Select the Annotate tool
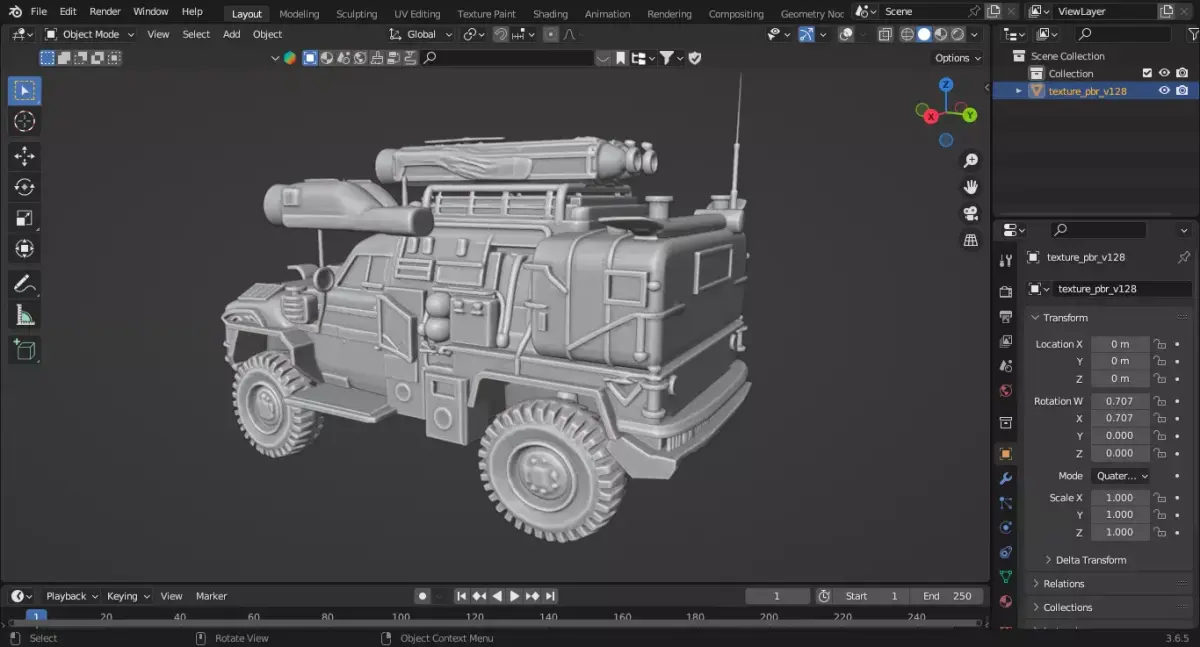Image resolution: width=1200 pixels, height=647 pixels. pyautogui.click(x=25, y=284)
